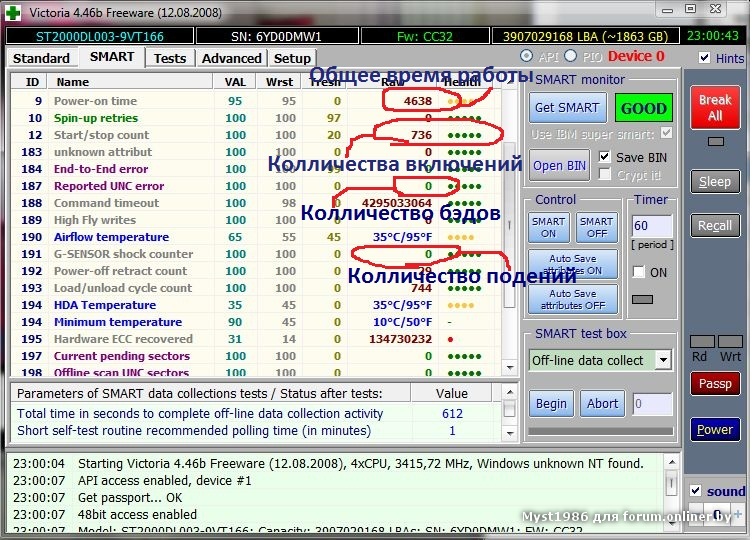The width and height of the screenshot is (754, 540).
Task: Open the Setup tab
Action: (292, 58)
